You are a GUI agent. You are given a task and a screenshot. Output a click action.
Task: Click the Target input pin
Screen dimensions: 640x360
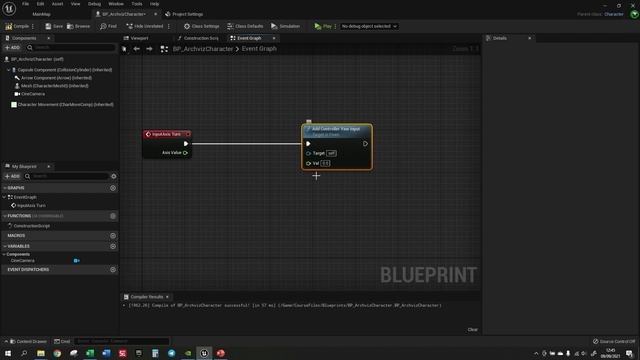[309, 153]
